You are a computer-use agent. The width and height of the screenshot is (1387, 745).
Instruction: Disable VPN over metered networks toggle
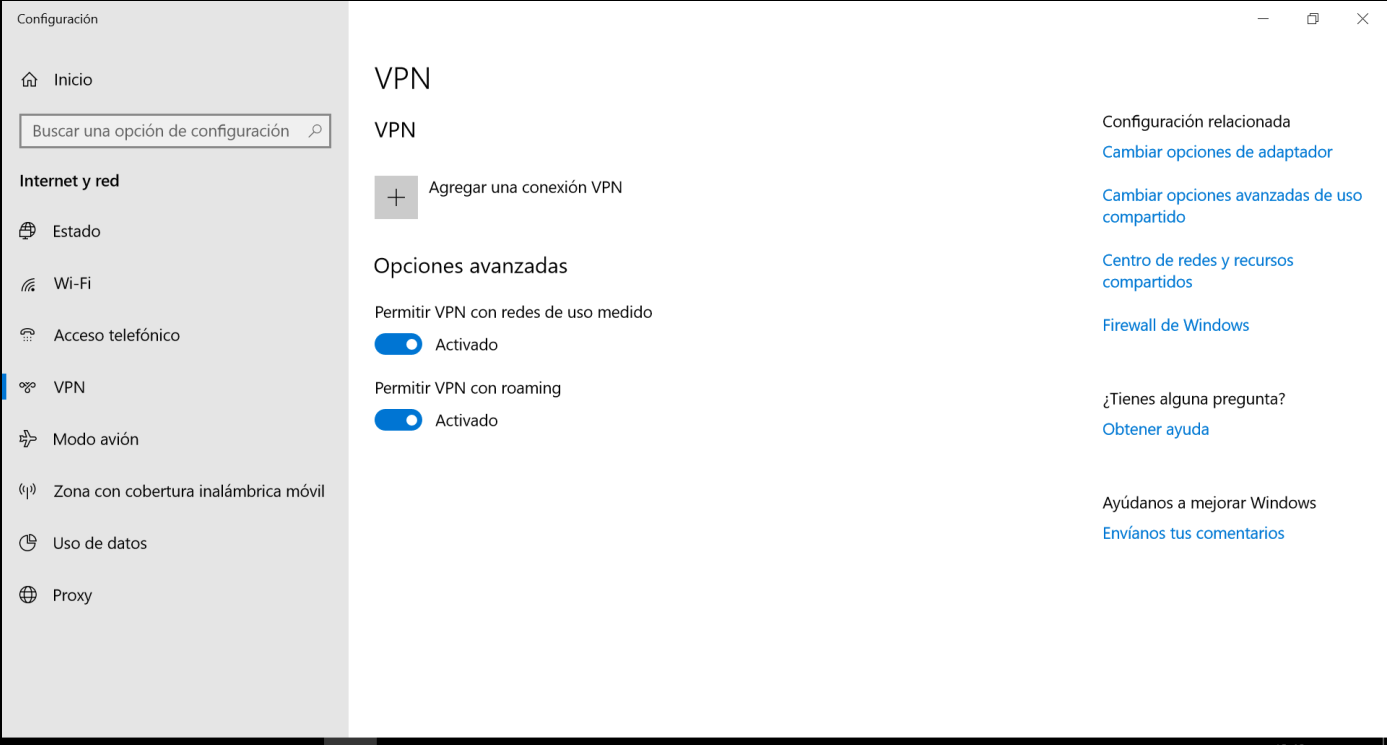(398, 344)
